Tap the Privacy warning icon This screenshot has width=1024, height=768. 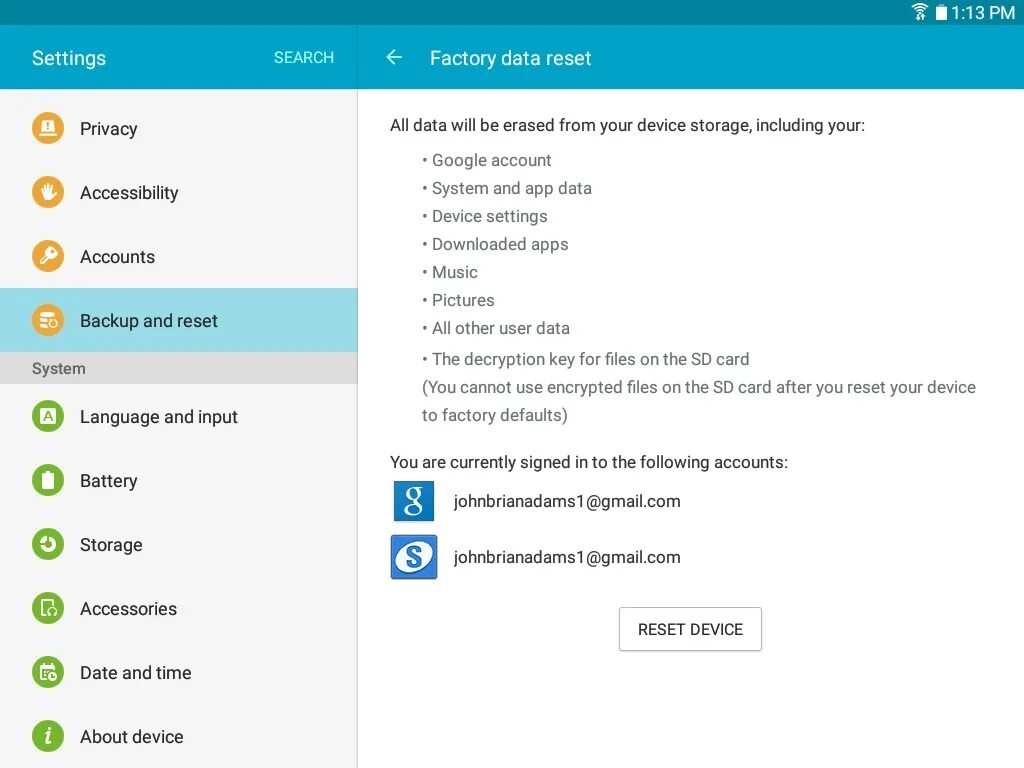(48, 128)
